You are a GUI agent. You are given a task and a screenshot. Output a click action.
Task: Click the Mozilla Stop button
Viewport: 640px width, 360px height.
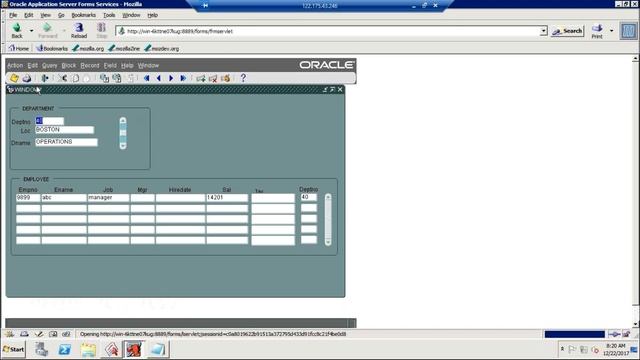tap(102, 31)
